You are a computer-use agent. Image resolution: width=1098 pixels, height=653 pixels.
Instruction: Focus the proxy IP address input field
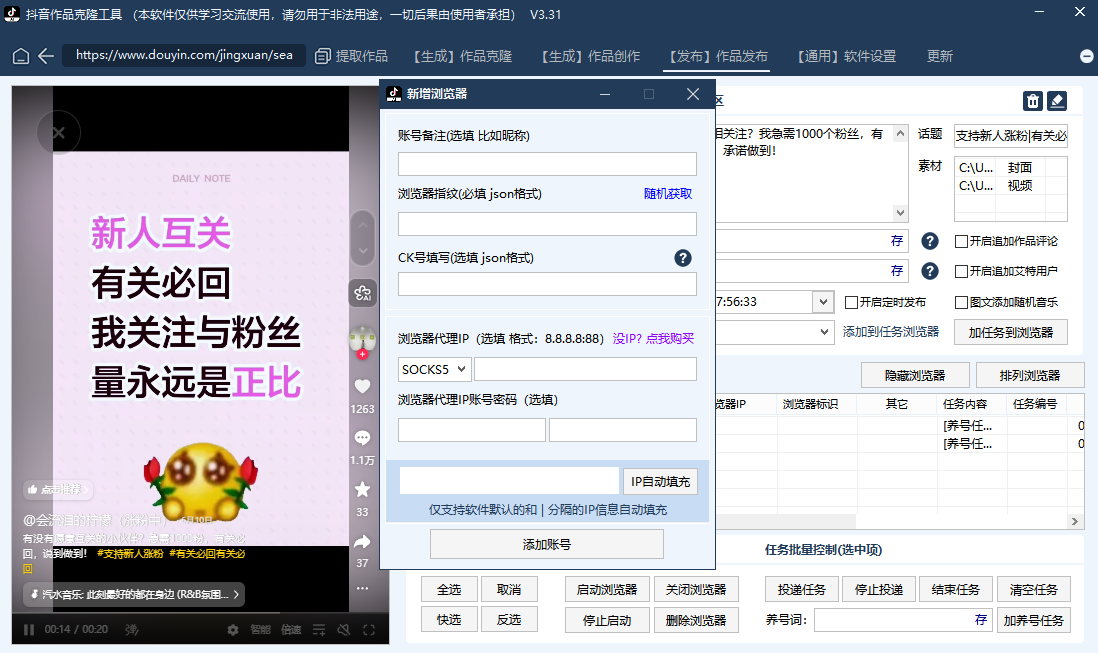click(585, 369)
